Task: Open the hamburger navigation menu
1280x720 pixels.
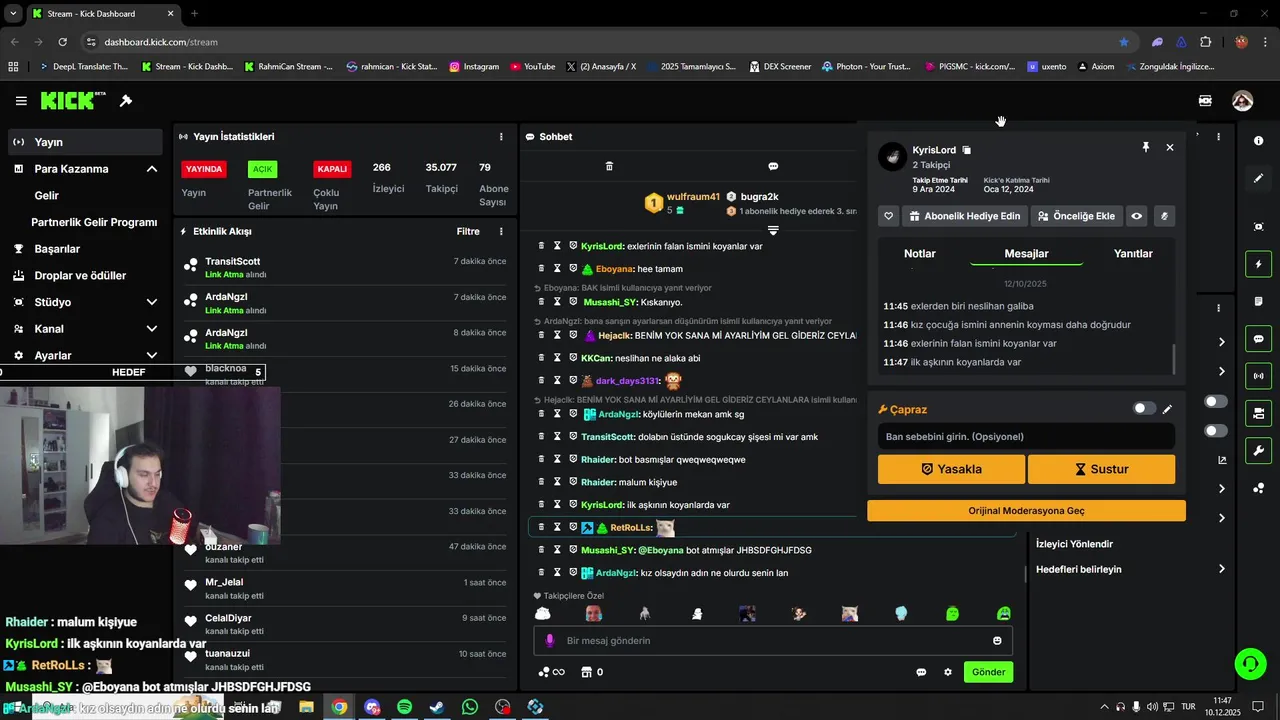Action: click(x=21, y=101)
